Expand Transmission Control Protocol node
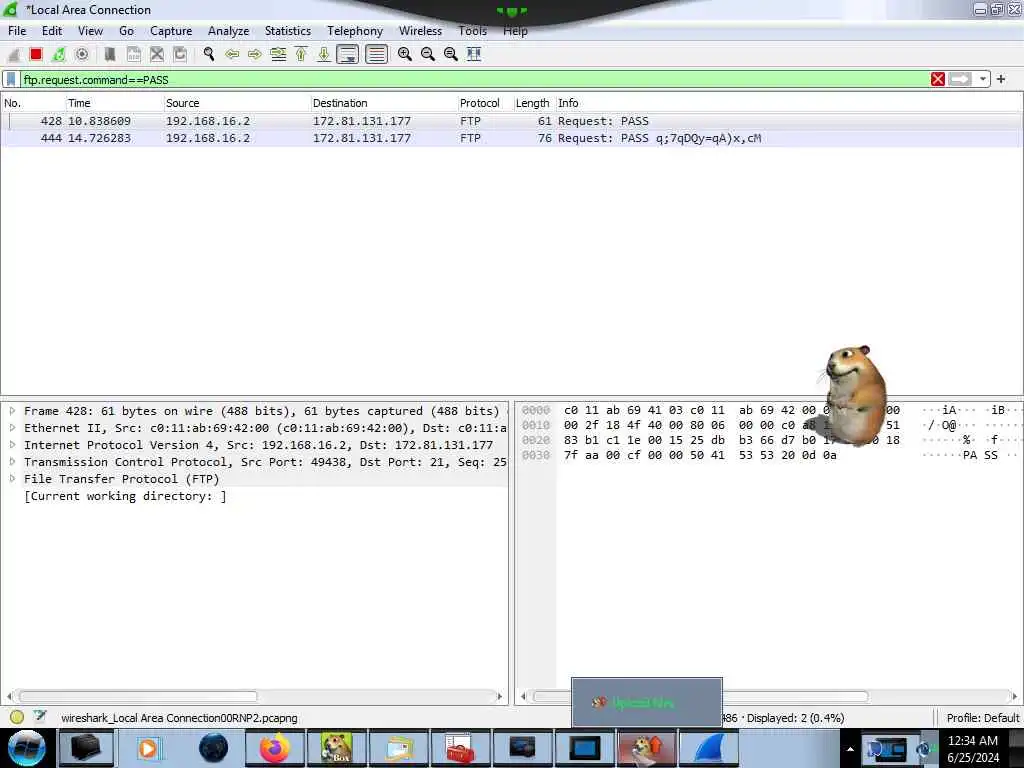 tap(12, 462)
